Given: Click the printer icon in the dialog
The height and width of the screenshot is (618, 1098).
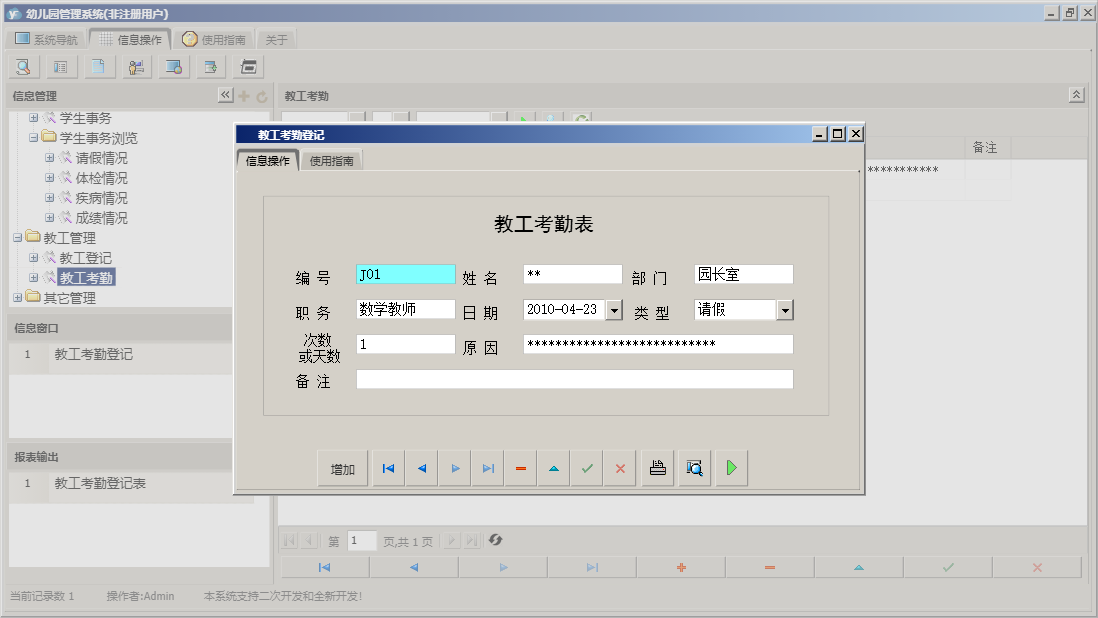Looking at the screenshot, I should 658,468.
